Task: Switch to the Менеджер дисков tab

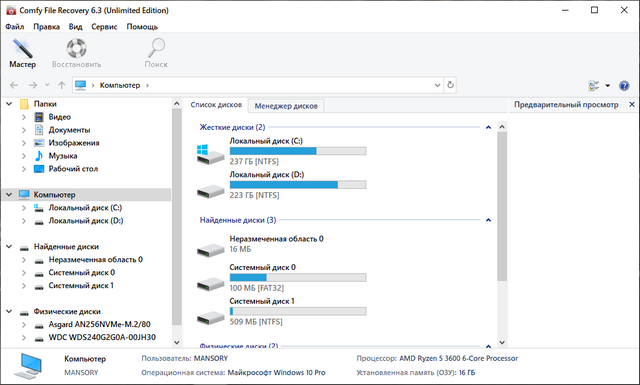Action: click(x=286, y=106)
